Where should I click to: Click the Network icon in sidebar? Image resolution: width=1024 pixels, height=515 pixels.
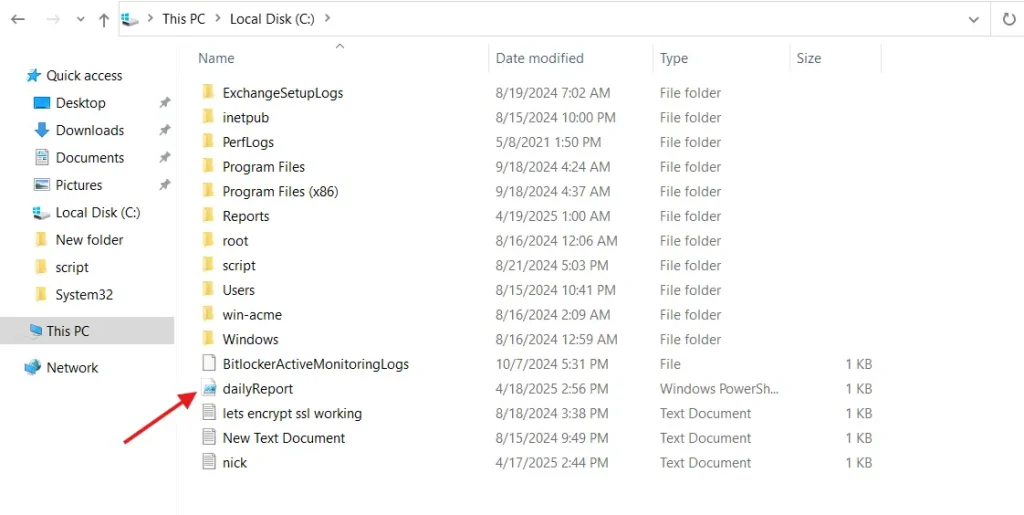click(34, 367)
